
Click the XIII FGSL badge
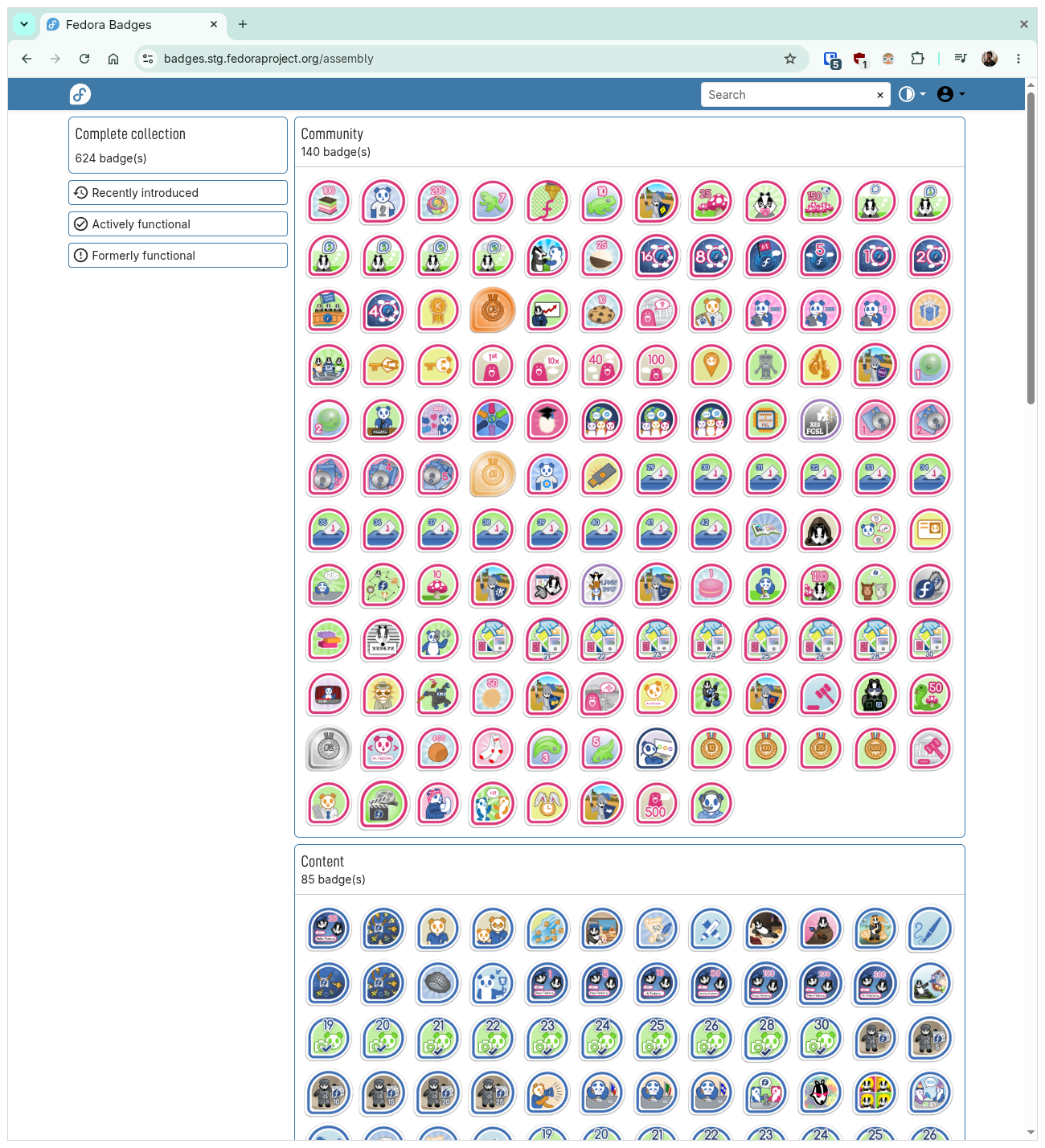point(821,420)
